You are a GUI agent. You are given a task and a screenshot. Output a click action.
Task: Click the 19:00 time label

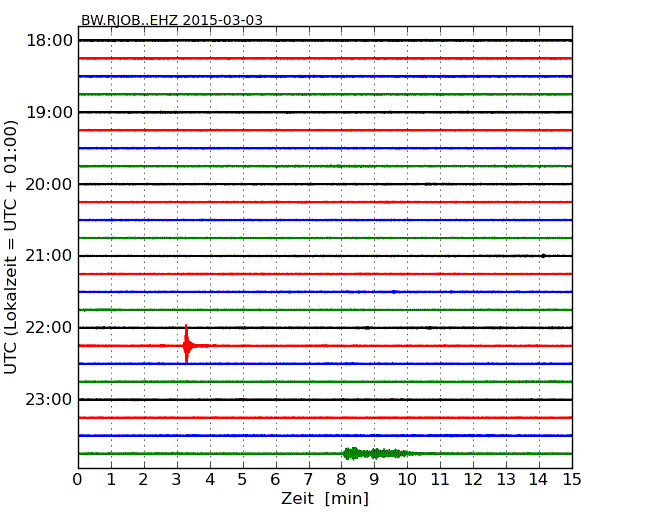(50, 112)
